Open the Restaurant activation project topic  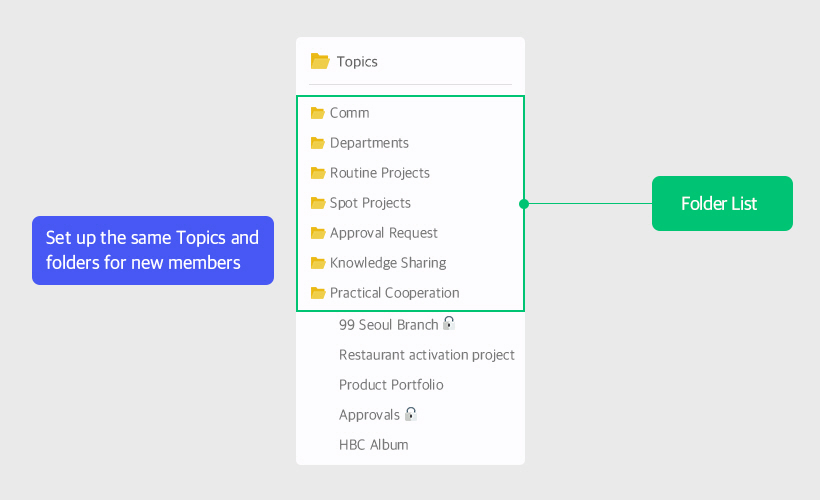tap(427, 355)
